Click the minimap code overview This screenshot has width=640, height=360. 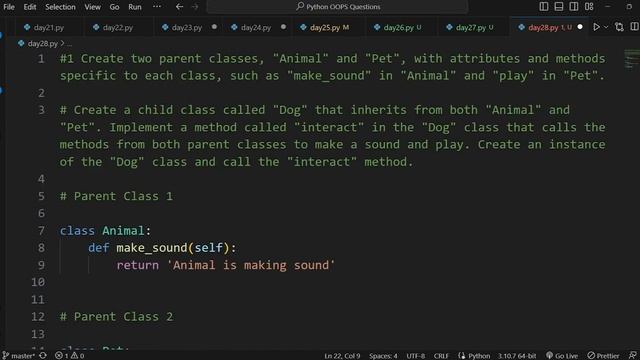tap(631, 60)
